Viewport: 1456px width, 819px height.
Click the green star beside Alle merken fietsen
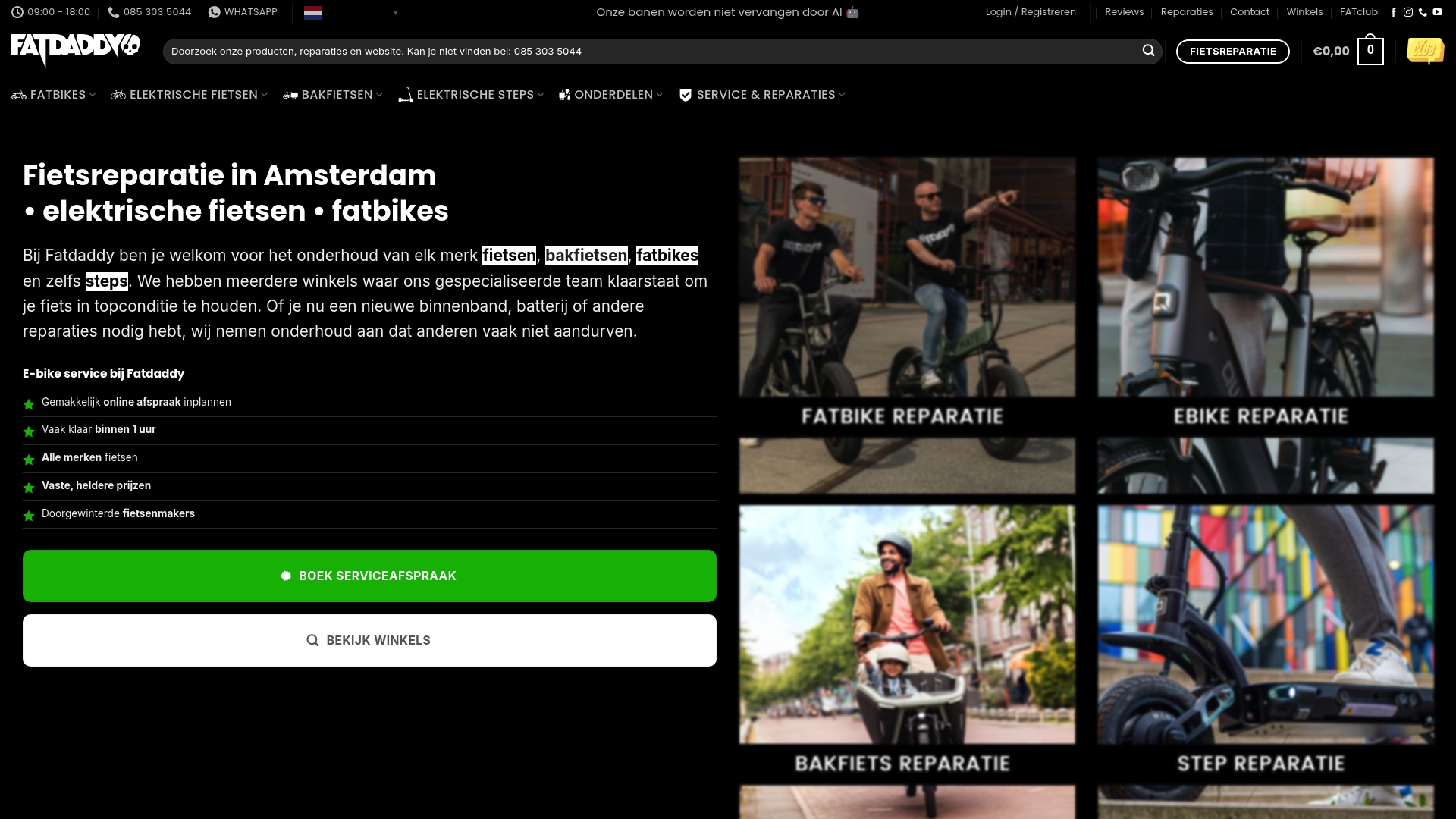(29, 460)
